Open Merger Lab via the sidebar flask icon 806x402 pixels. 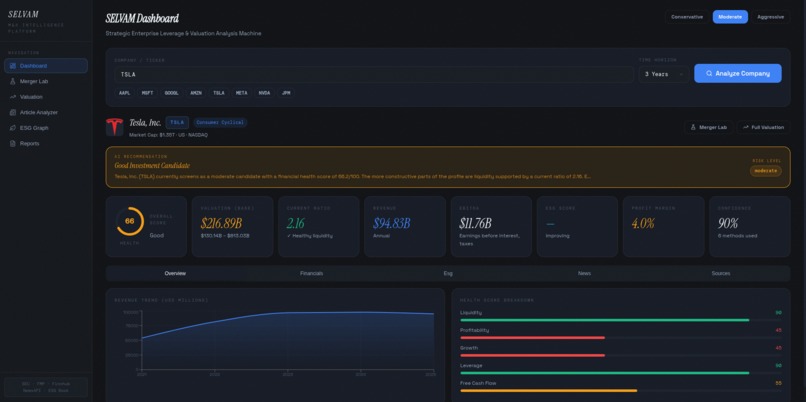click(x=13, y=81)
